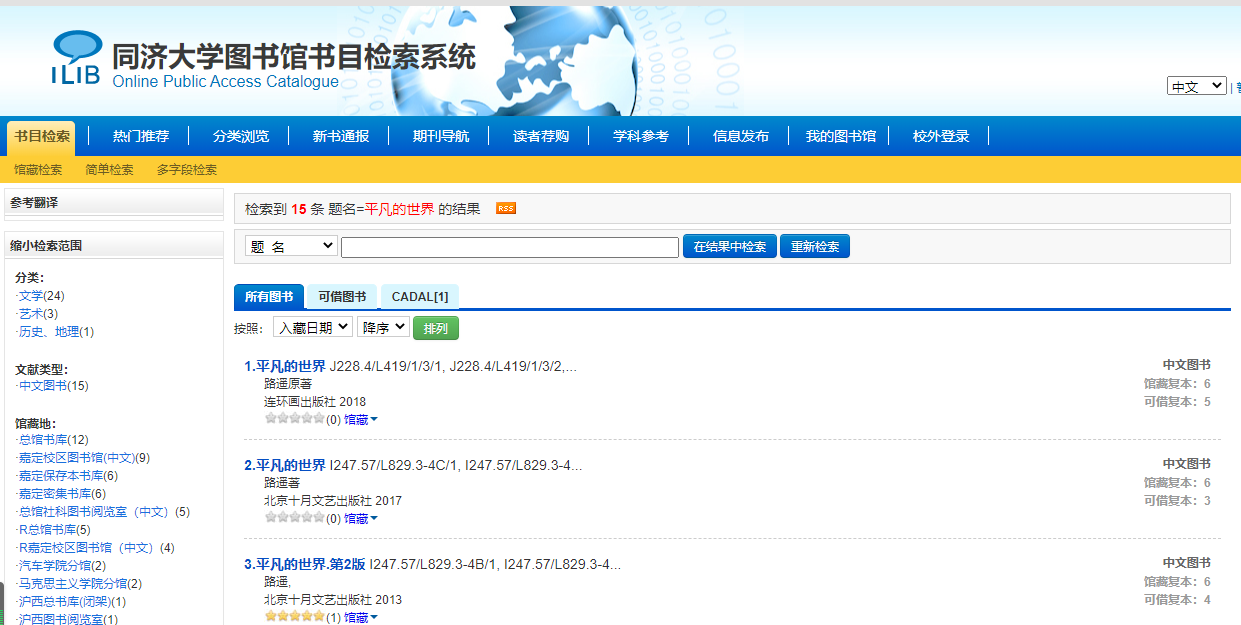Open the 新书通报 menu
Viewport: 1241px width, 625px height.
click(x=341, y=137)
